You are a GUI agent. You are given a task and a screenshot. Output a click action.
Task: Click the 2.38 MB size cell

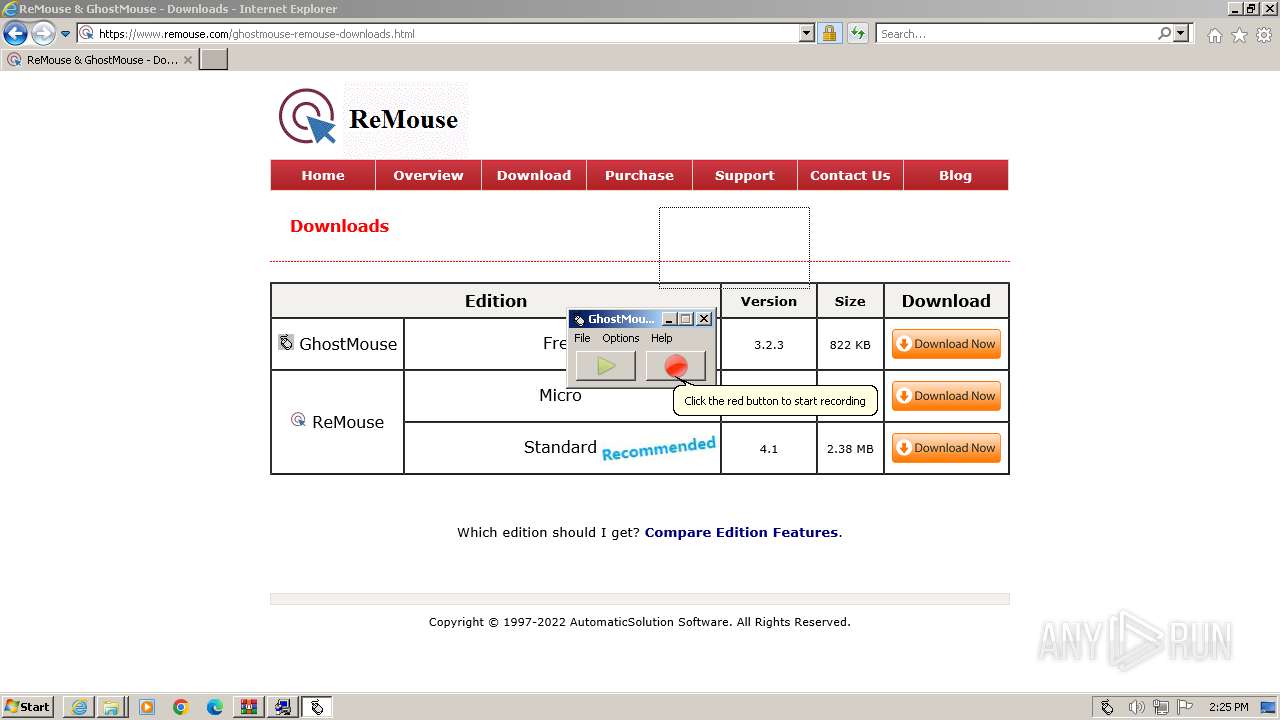850,448
